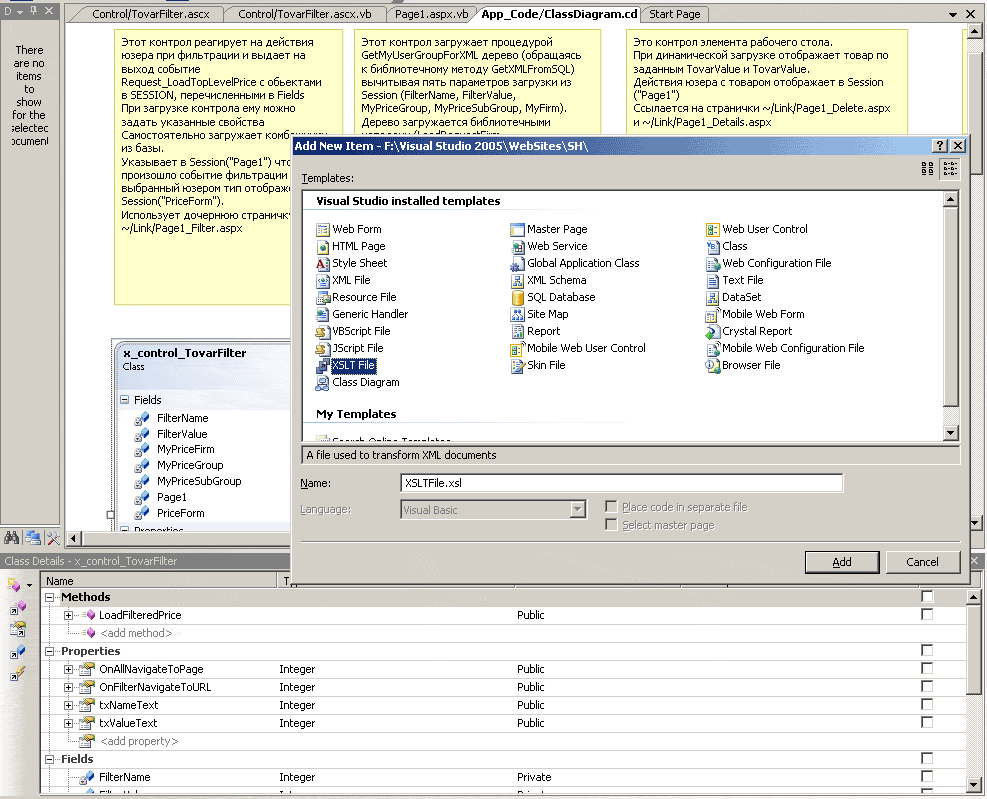Click the Add button
Image resolution: width=987 pixels, height=799 pixels.
(842, 562)
